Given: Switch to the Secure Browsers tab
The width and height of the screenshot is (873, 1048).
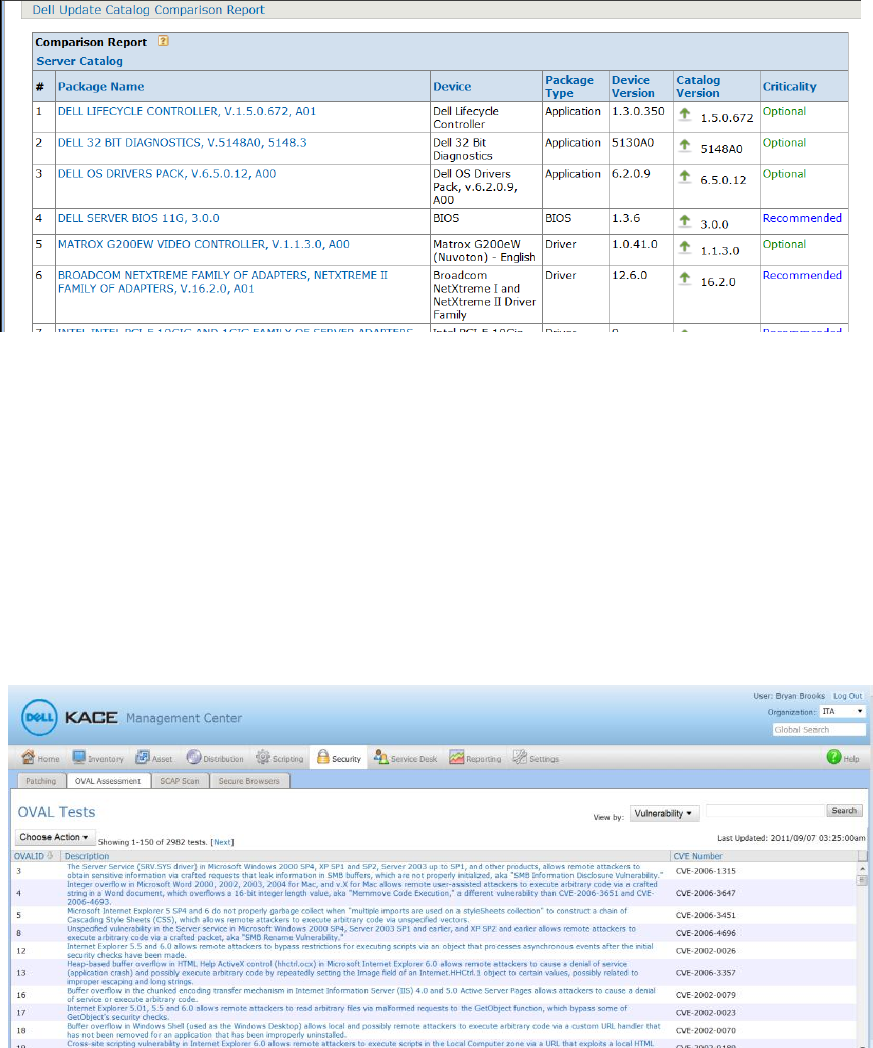Looking at the screenshot, I should (x=249, y=781).
